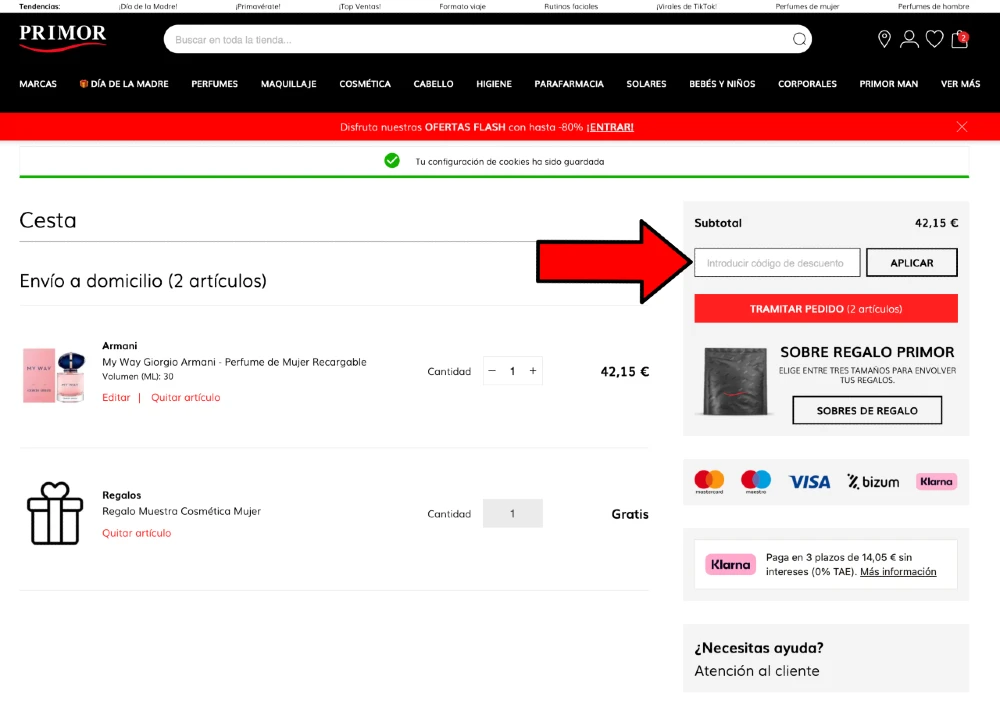Click ¡Virales de TikTok! trend link
The width and height of the screenshot is (1000, 708).
click(x=686, y=6)
